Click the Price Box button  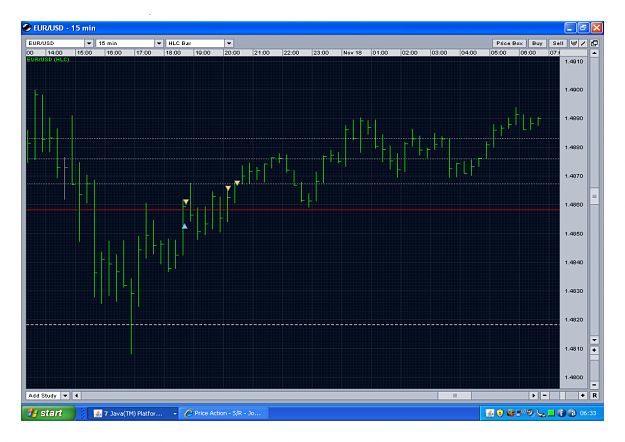pyautogui.click(x=509, y=43)
